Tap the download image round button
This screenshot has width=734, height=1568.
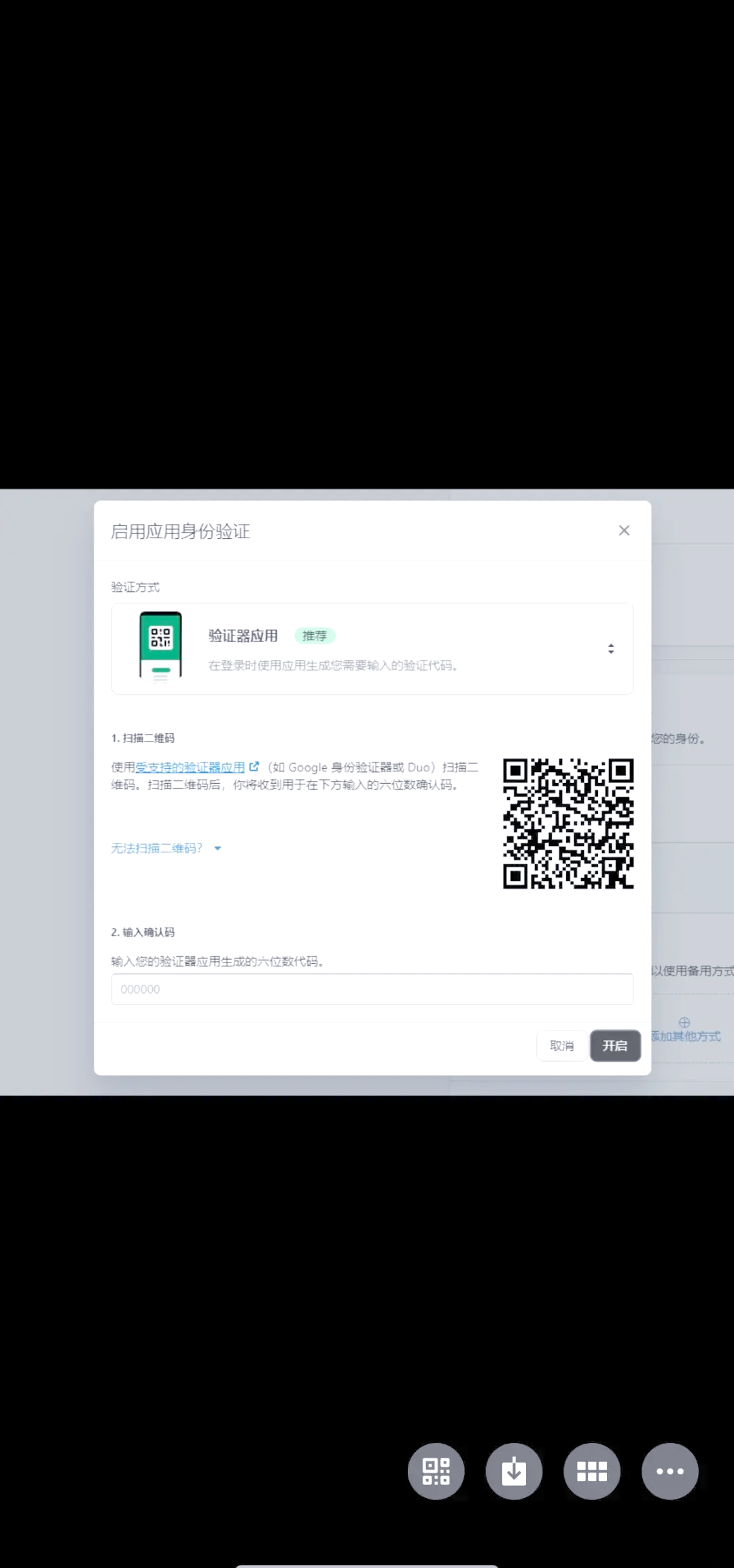(x=514, y=1471)
